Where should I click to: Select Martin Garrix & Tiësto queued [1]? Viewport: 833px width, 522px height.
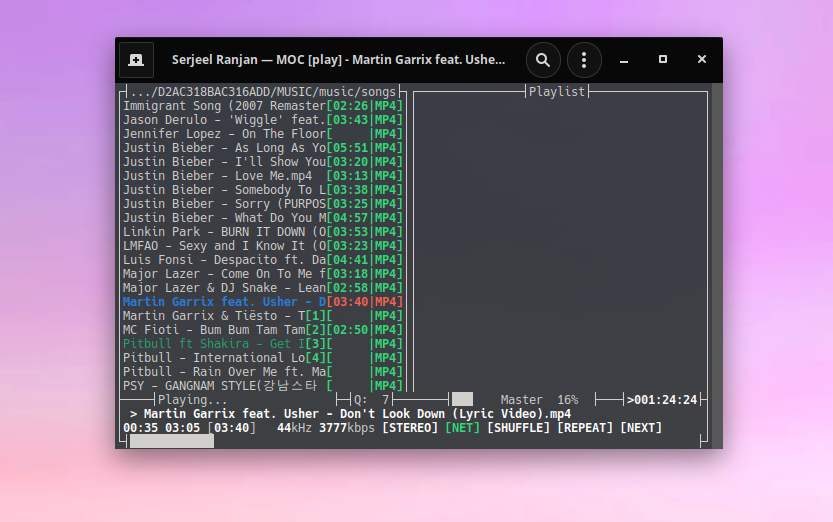pyautogui.click(x=262, y=316)
